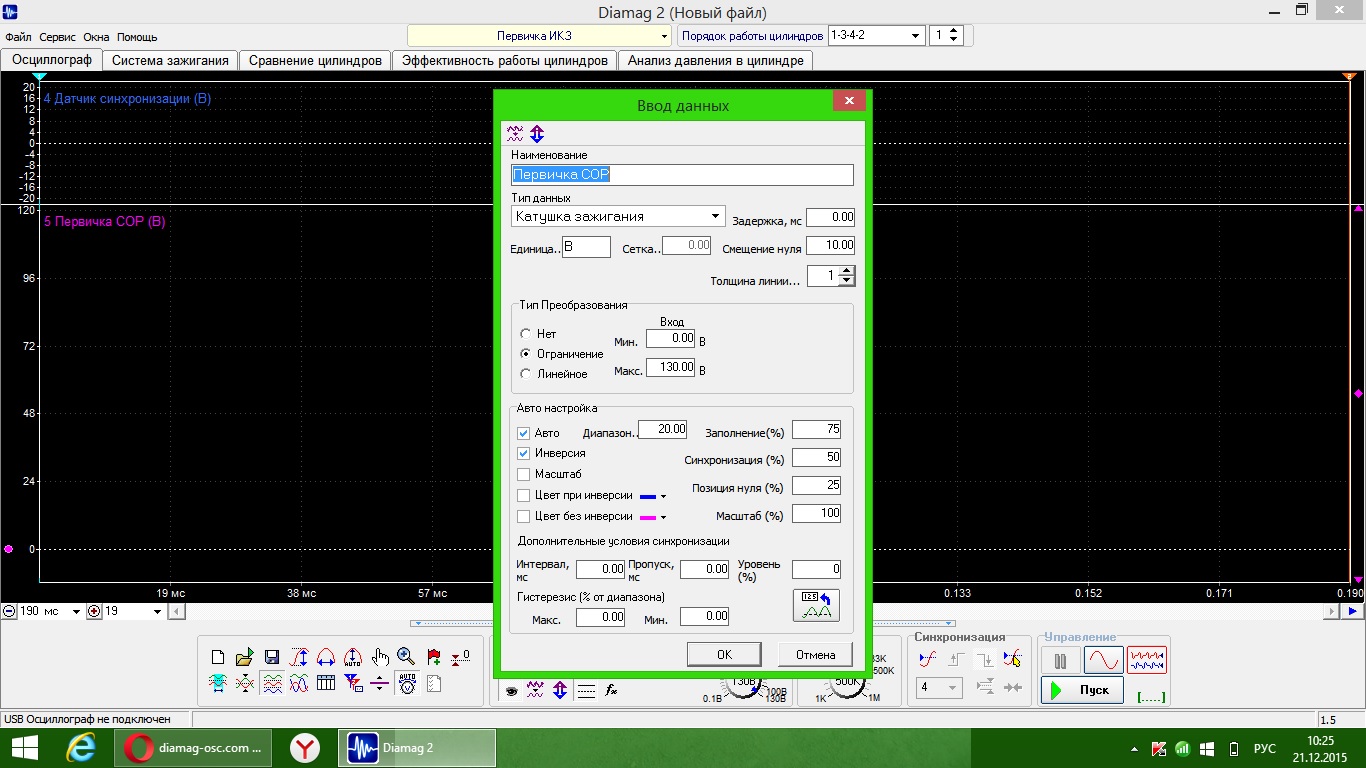Image resolution: width=1366 pixels, height=768 pixels.
Task: Select the sine wave mode button
Action: pyautogui.click(x=1104, y=660)
